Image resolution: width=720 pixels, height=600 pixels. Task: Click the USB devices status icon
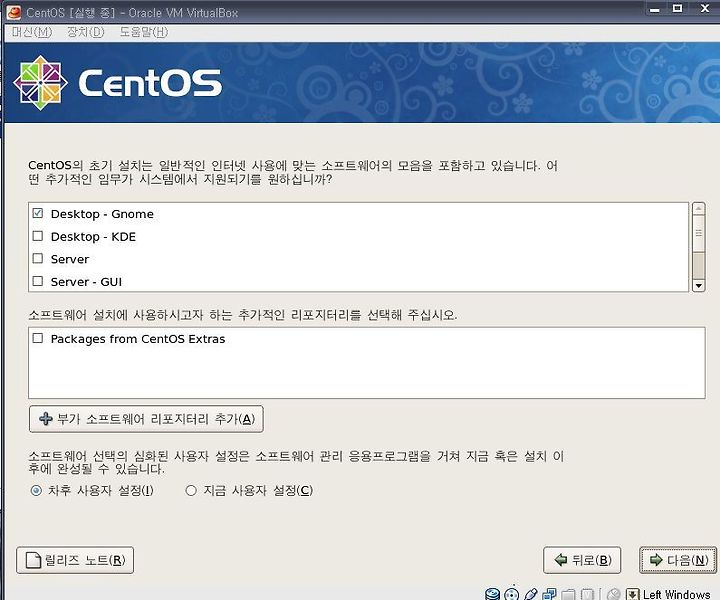pyautogui.click(x=530, y=594)
